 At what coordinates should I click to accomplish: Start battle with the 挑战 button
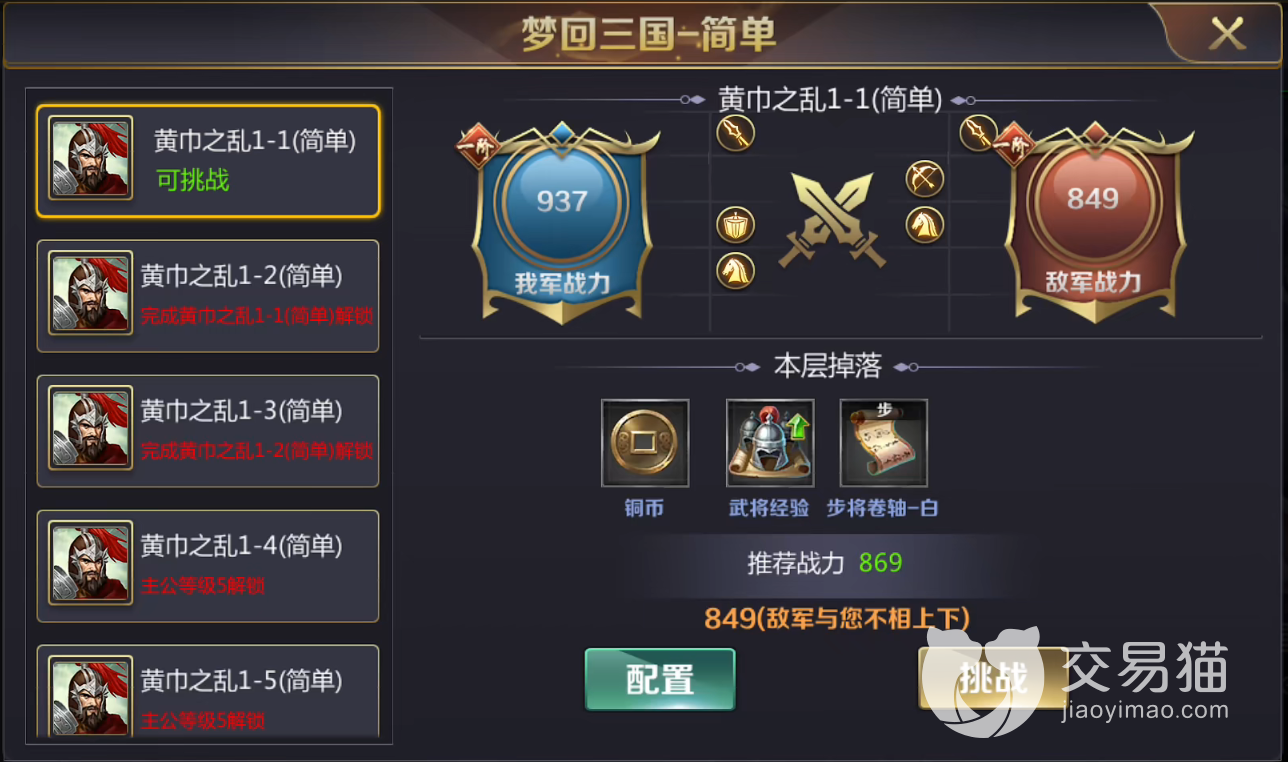point(993,679)
